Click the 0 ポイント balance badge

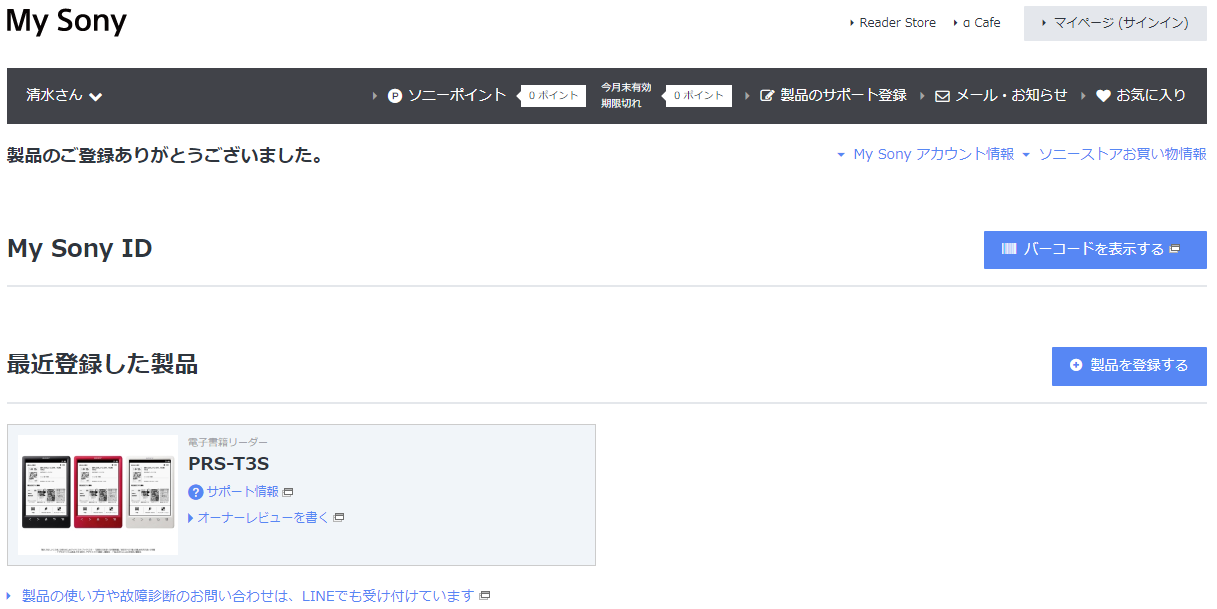coord(553,96)
